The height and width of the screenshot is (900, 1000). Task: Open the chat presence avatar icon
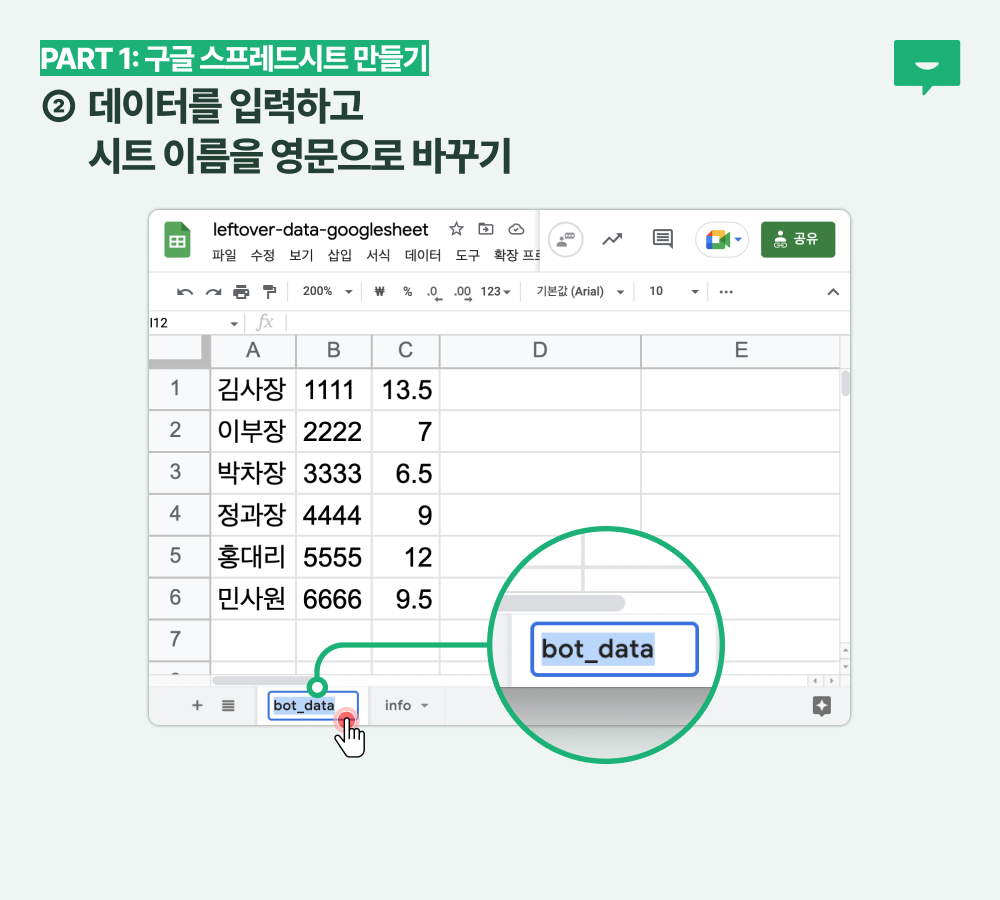(x=566, y=240)
